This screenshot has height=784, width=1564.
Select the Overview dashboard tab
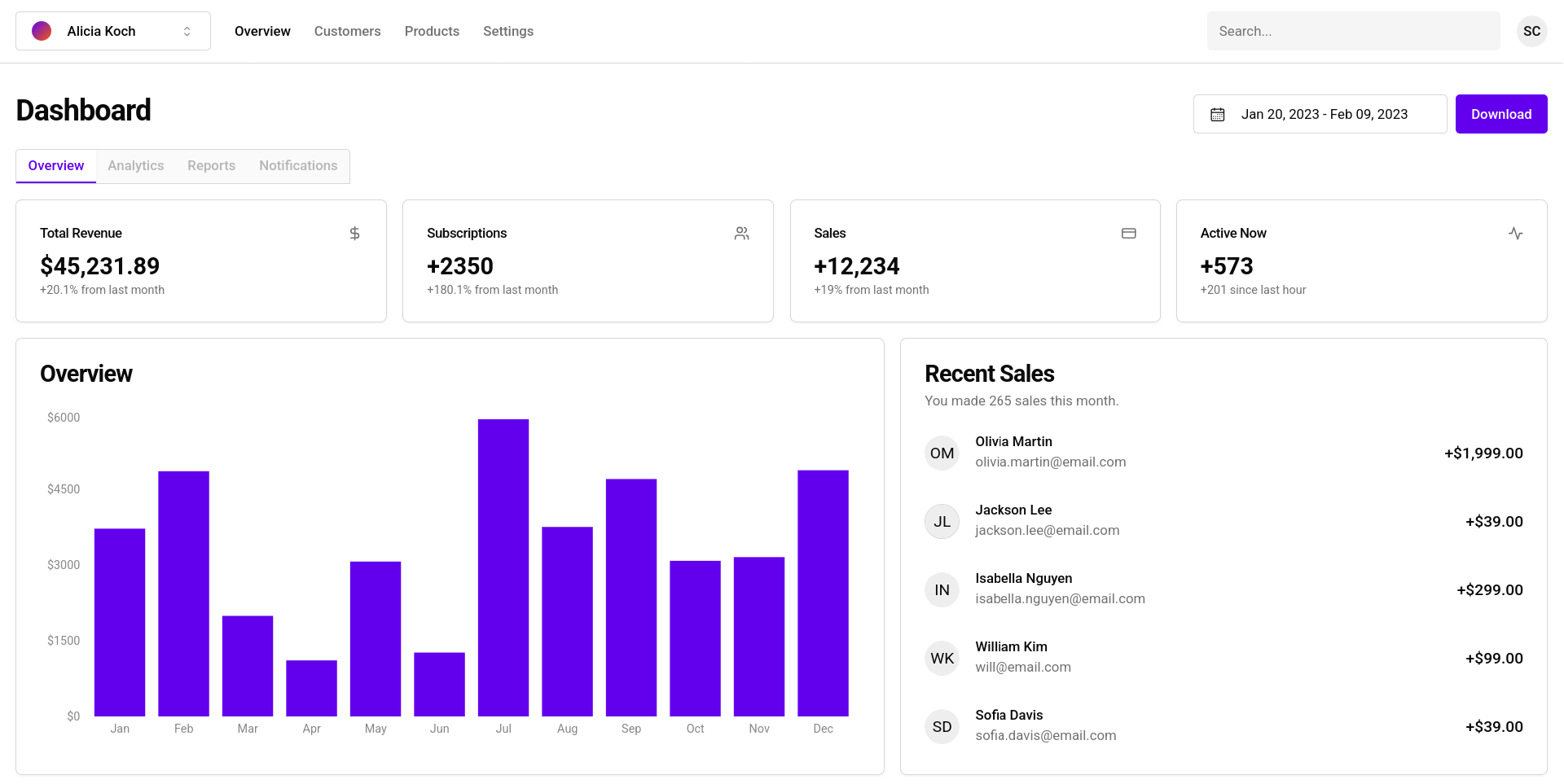tap(56, 166)
